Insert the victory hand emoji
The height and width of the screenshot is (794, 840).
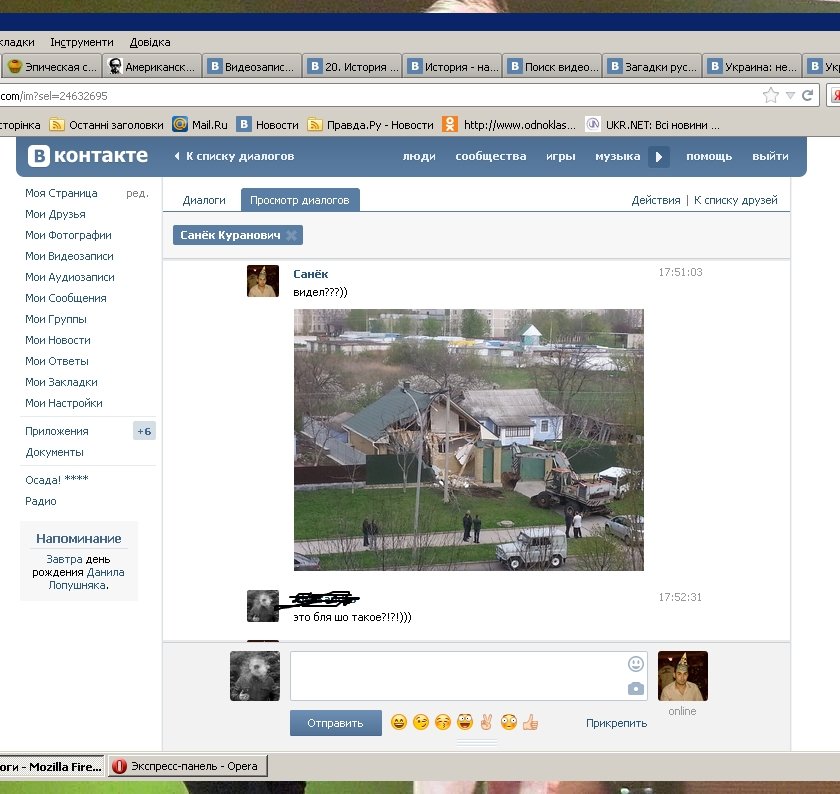point(487,722)
